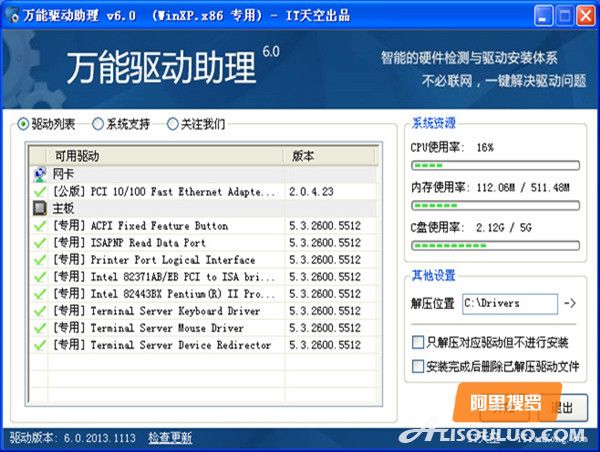This screenshot has height=452, width=600.
Task: Select the Intel 82371AB/EB PCI to ISA row
Action: [204, 277]
